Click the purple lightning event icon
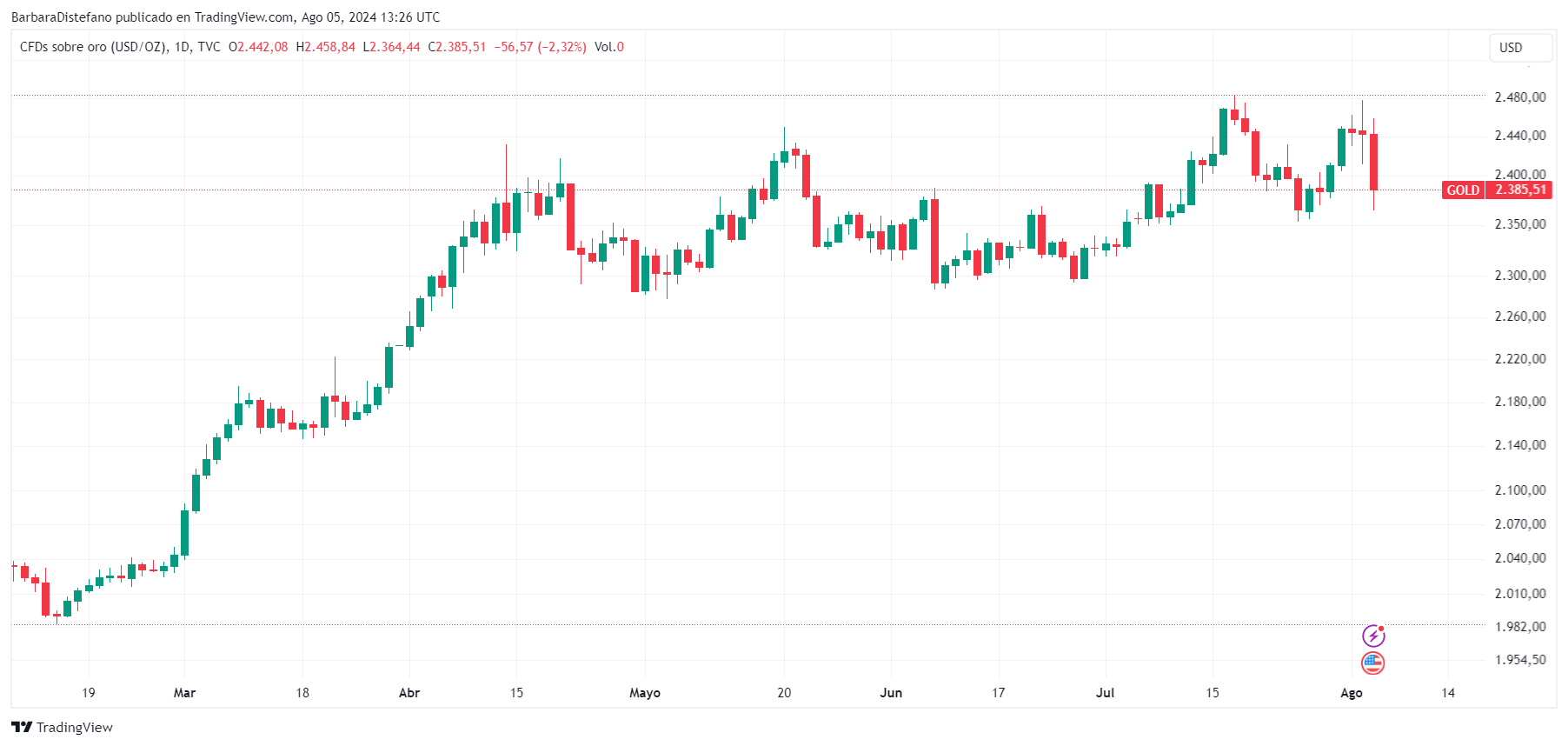The width and height of the screenshot is (1568, 746). pyautogui.click(x=1373, y=636)
